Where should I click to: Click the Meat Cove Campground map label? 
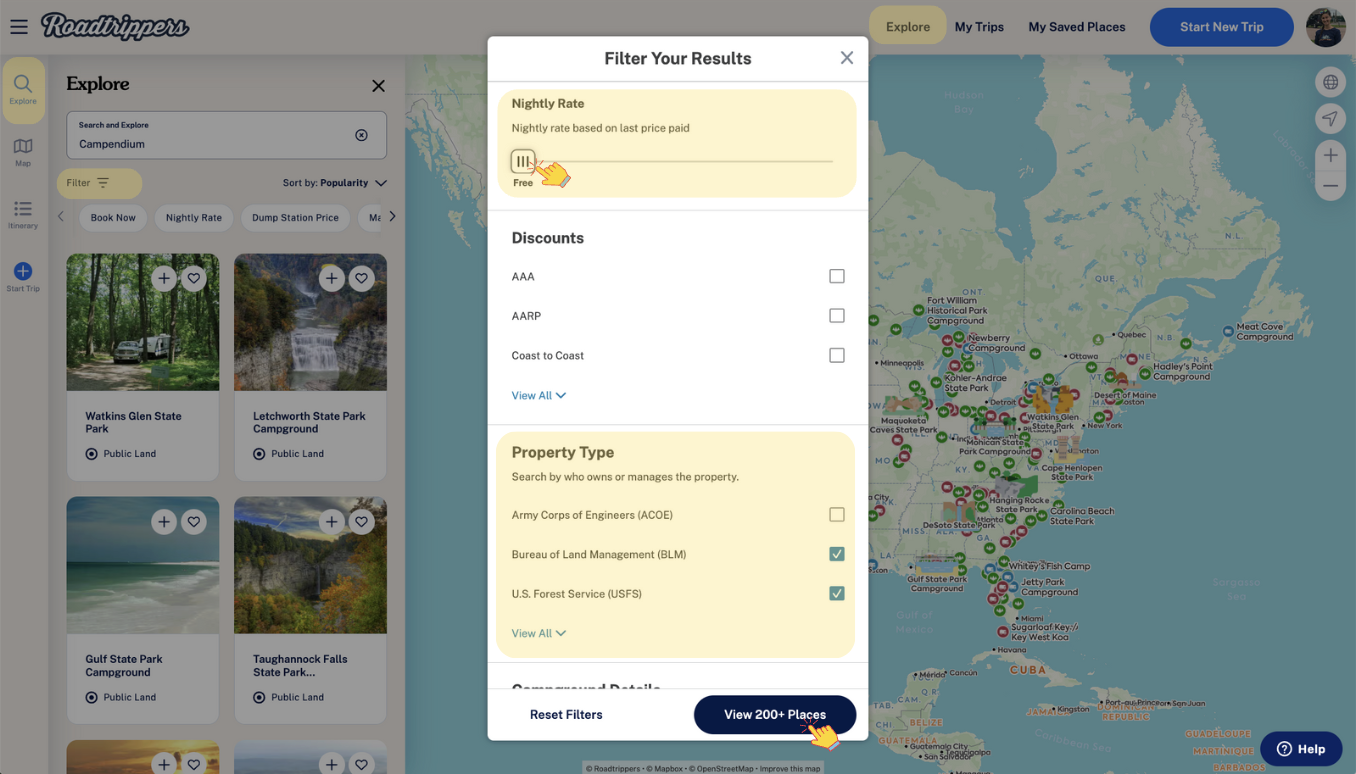(x=1265, y=332)
